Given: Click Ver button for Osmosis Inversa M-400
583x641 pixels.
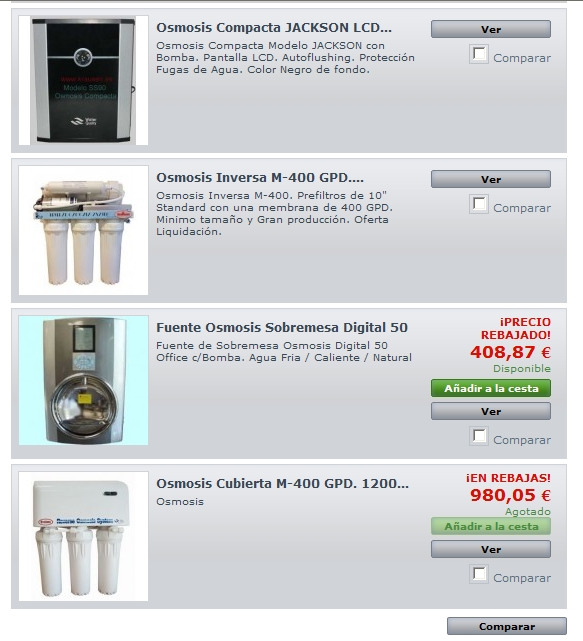Looking at the screenshot, I should [x=491, y=179].
